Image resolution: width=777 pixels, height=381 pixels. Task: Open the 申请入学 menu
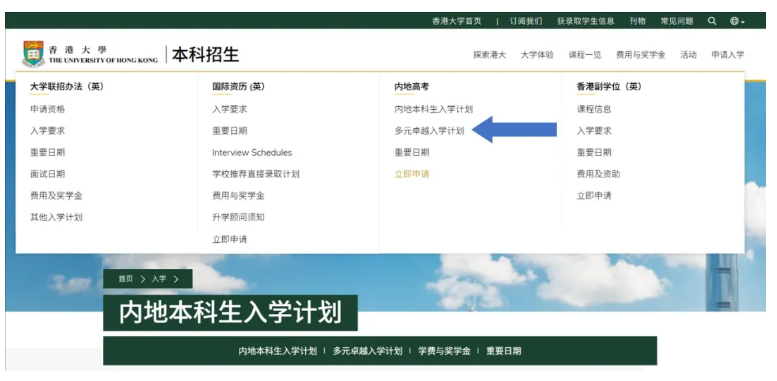coord(728,55)
